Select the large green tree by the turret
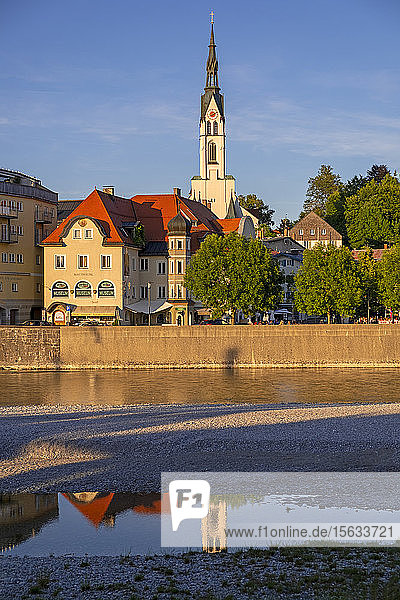This screenshot has width=400, height=600. (233, 275)
